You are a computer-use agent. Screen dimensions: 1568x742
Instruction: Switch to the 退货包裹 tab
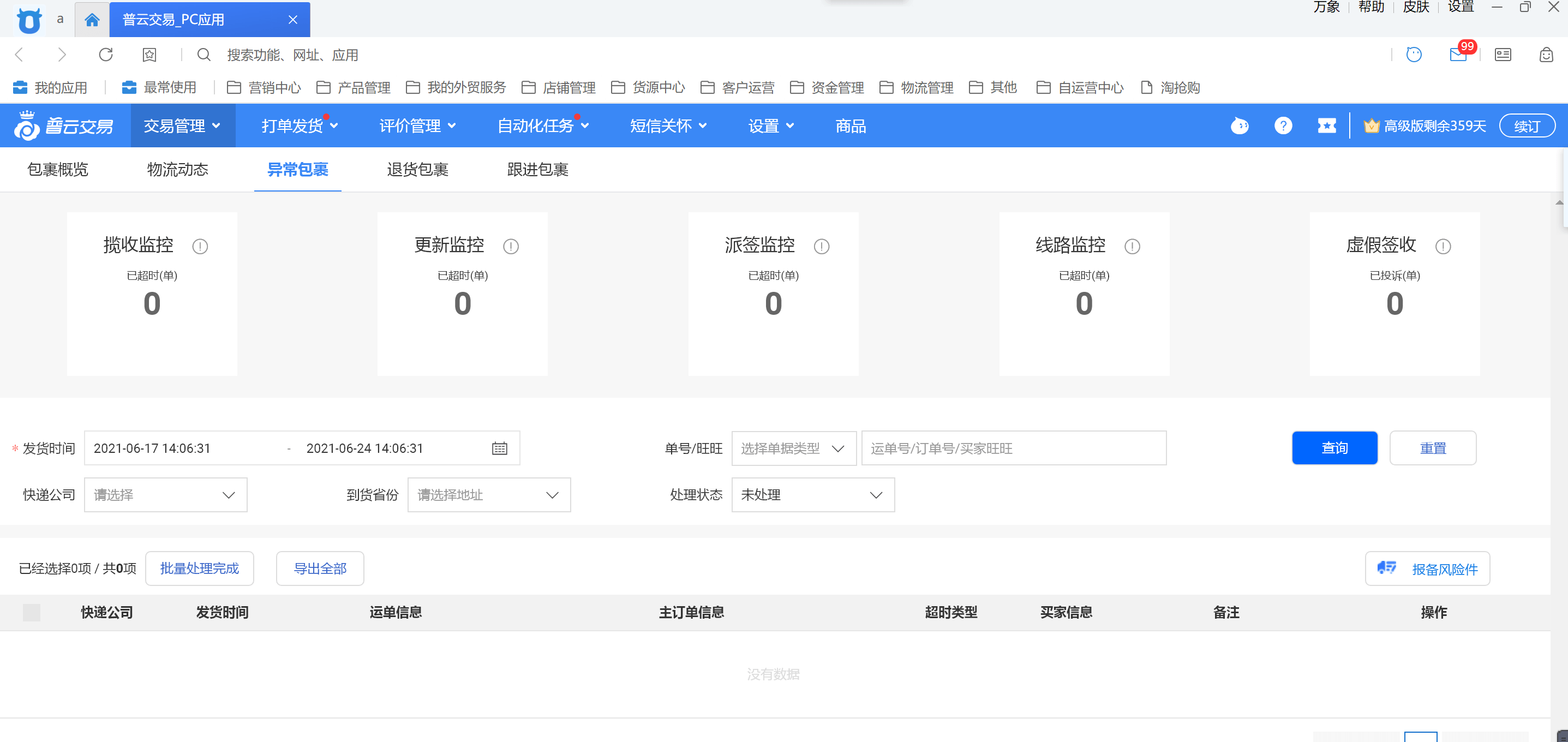(417, 170)
